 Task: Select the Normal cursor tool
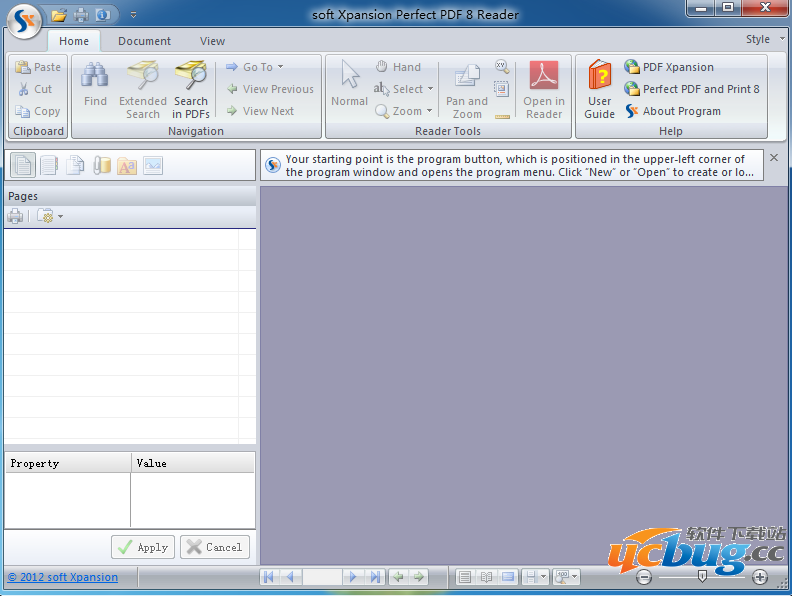[x=350, y=84]
